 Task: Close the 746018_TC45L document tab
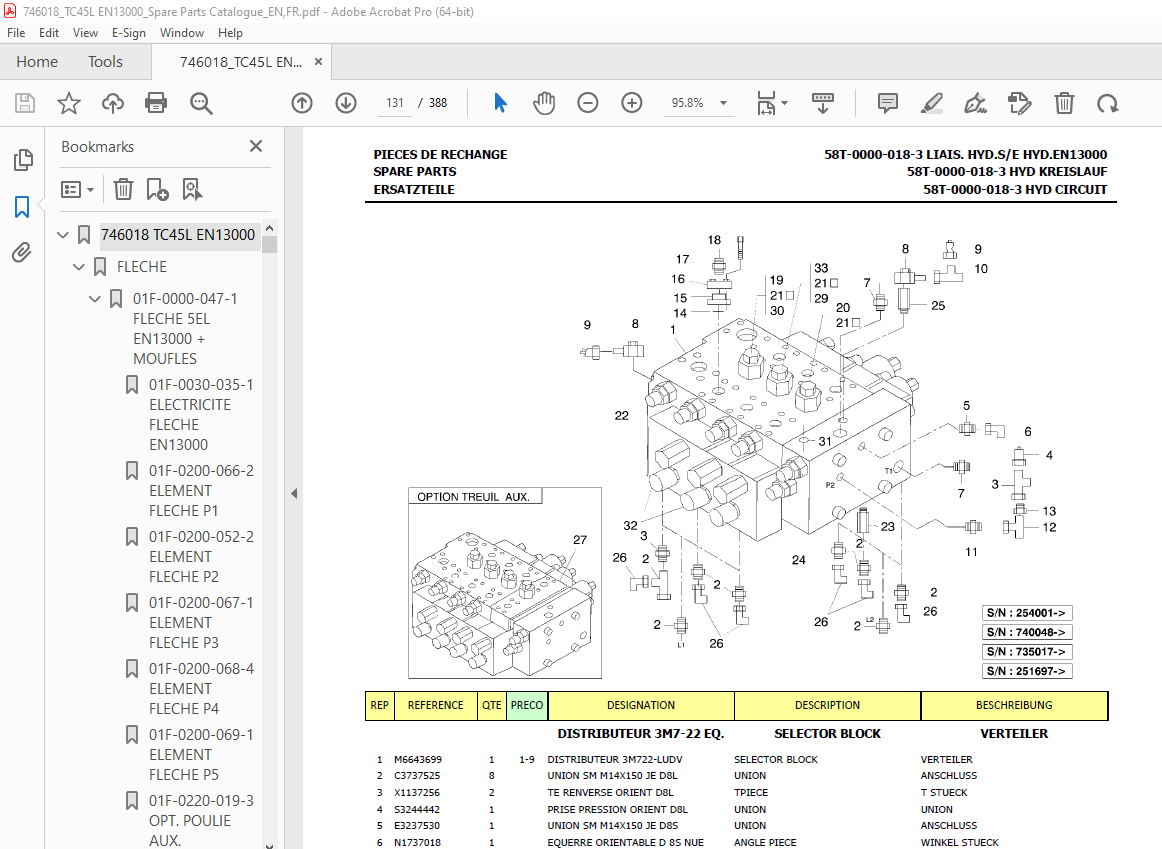(x=319, y=61)
